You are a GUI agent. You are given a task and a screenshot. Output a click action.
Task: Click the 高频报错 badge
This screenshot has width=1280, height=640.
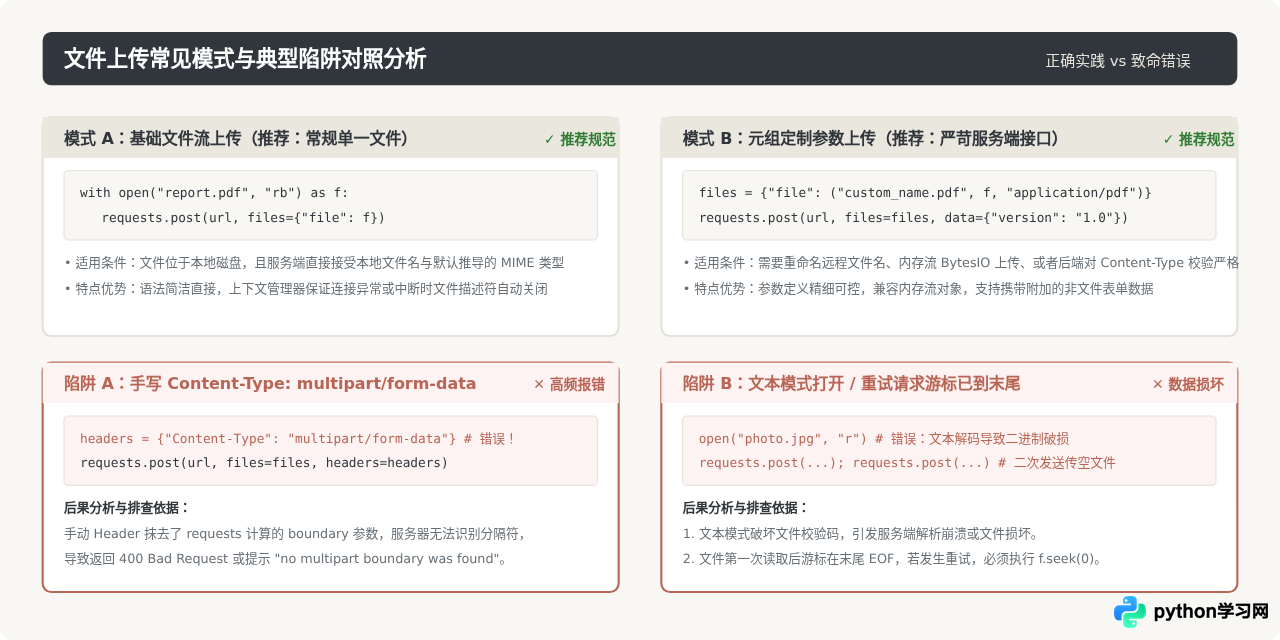click(x=569, y=384)
